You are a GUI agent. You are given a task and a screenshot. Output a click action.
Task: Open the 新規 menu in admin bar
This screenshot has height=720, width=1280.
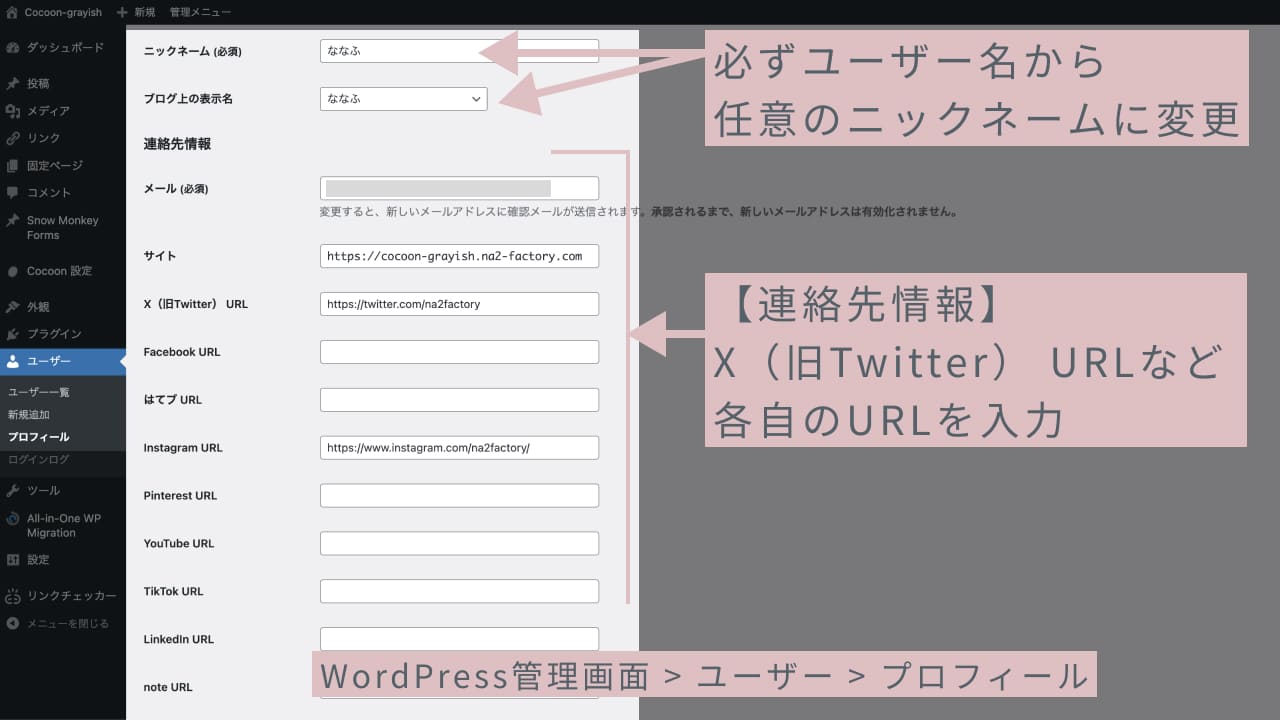(136, 12)
